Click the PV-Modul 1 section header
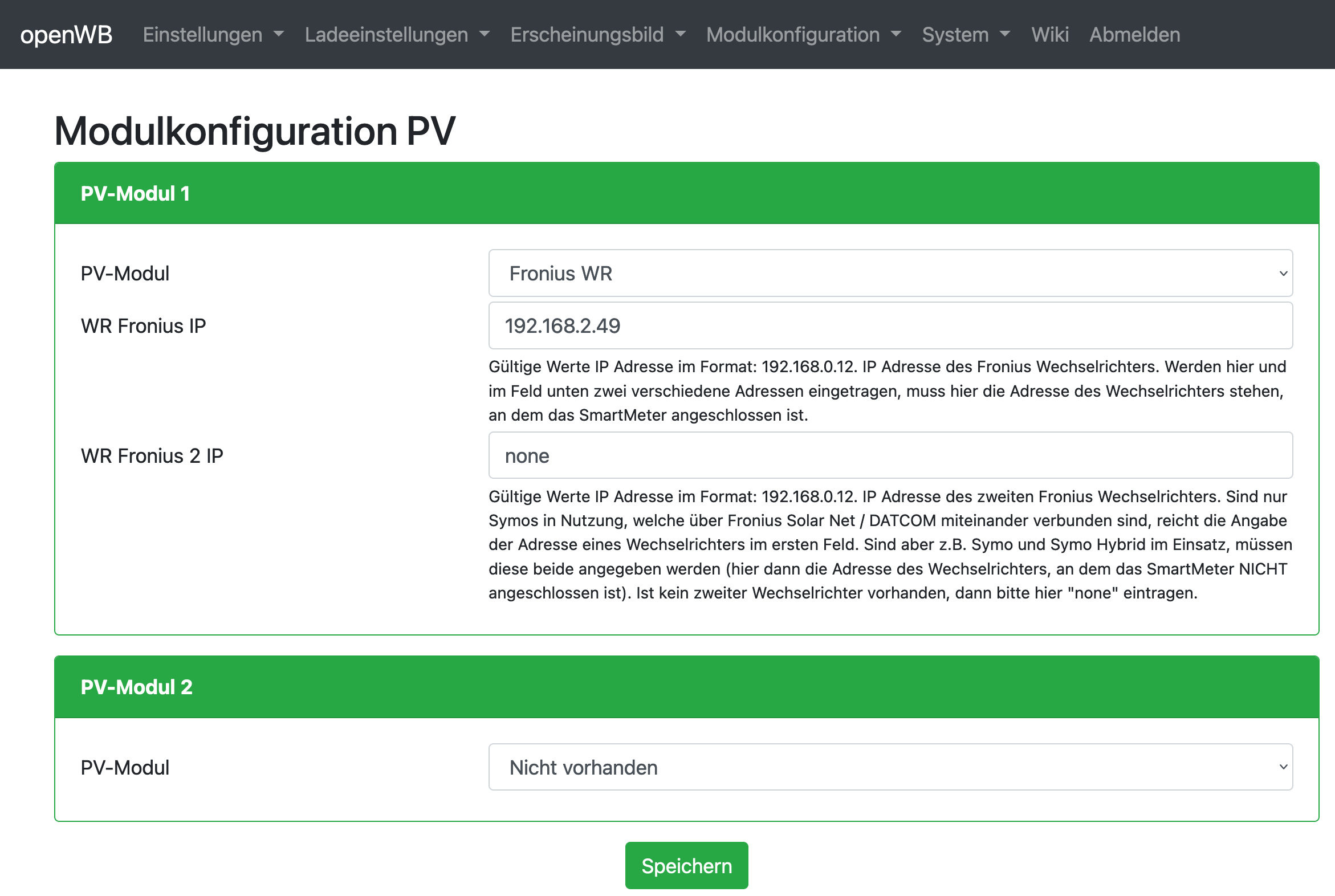 (135, 194)
